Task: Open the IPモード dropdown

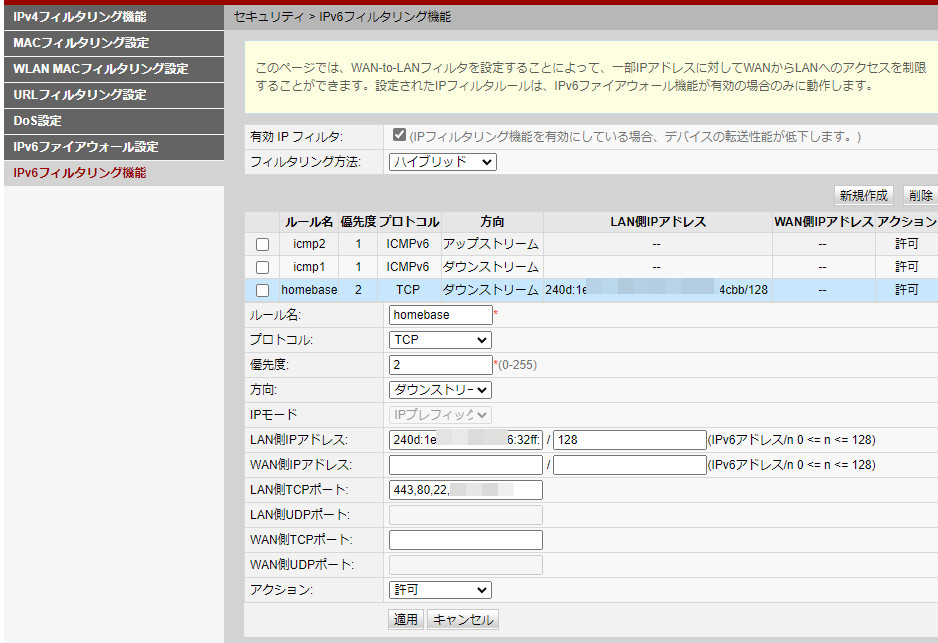Action: click(x=440, y=415)
